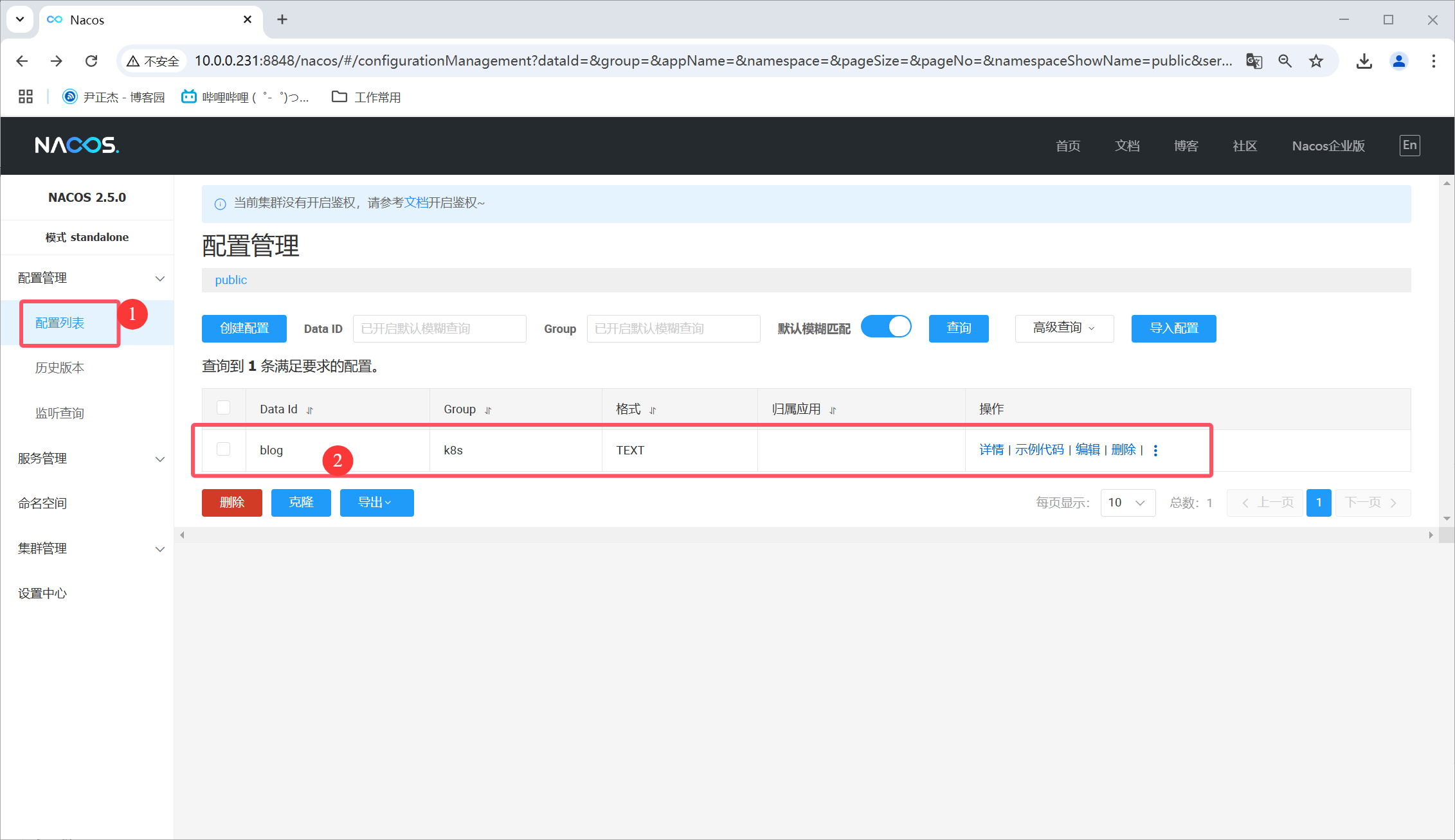Sort table by Group column icon
This screenshot has width=1455, height=840.
coord(488,410)
